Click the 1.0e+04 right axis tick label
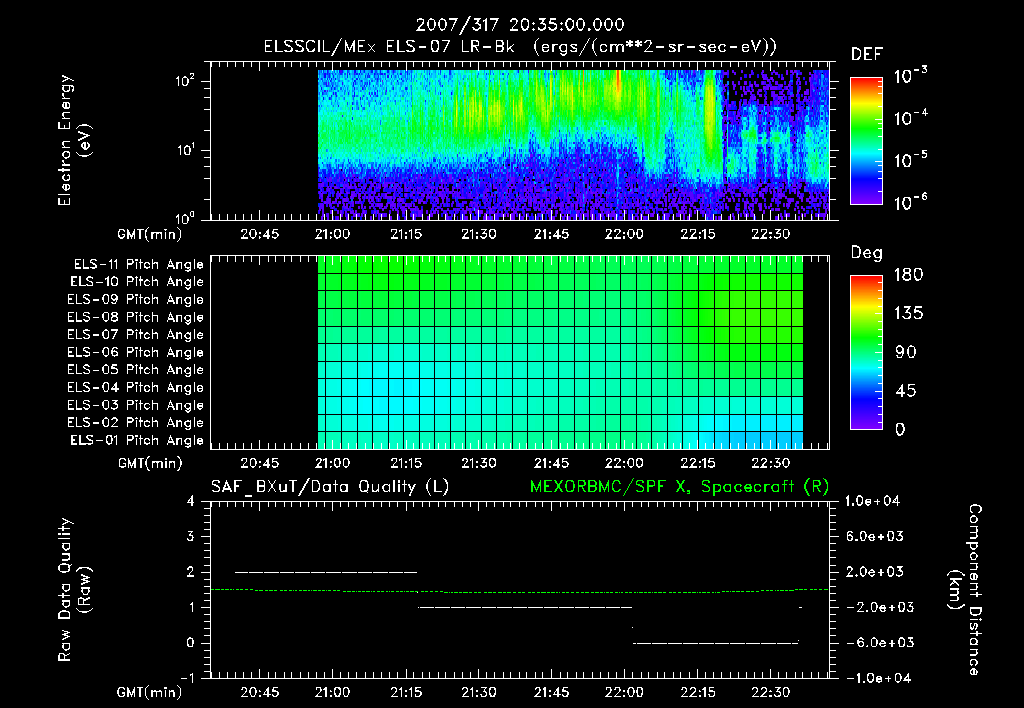 point(872,501)
